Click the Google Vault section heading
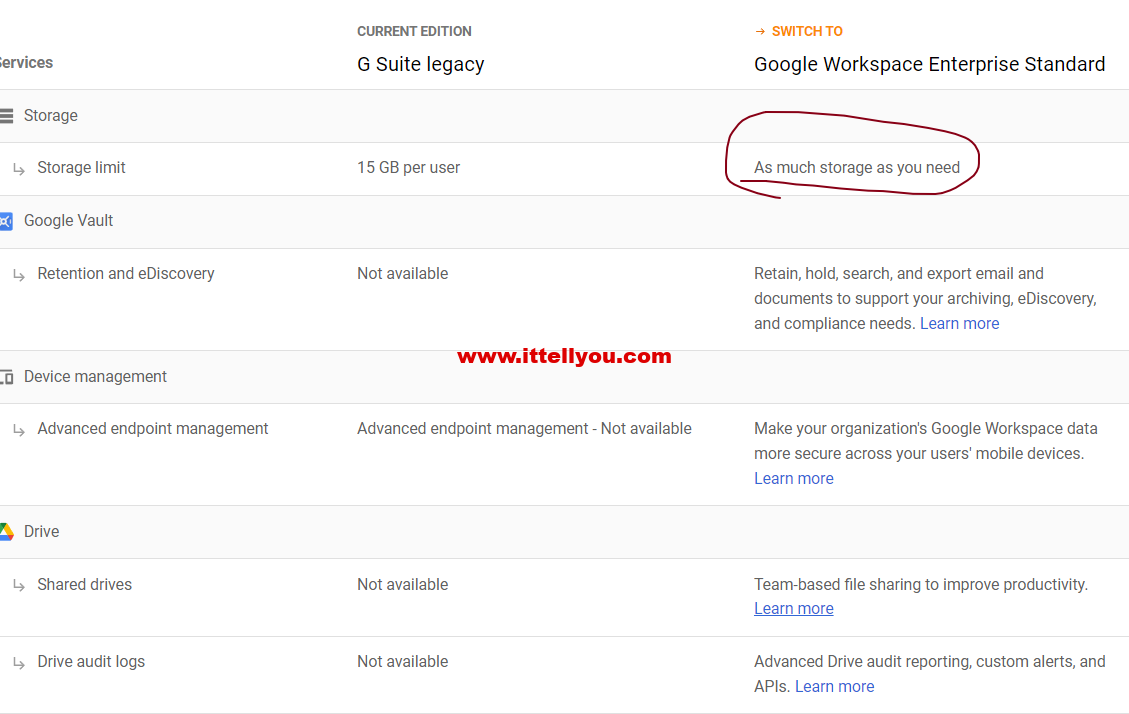The width and height of the screenshot is (1129, 714). [x=68, y=221]
